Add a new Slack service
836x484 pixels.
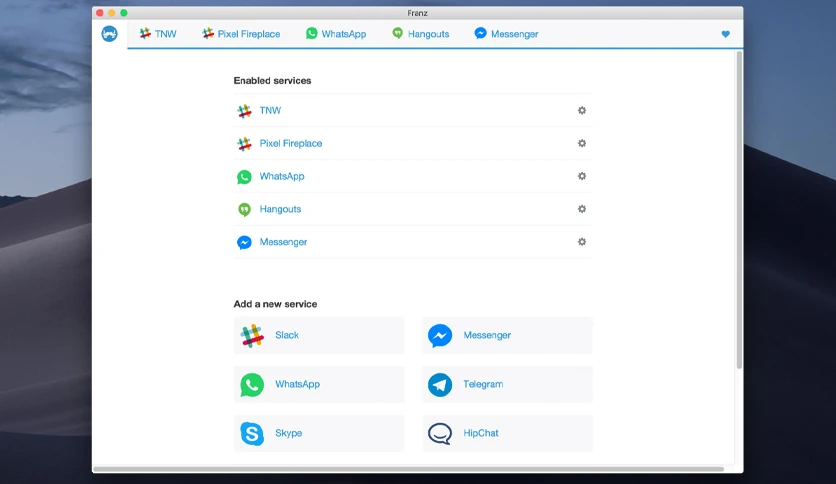(319, 335)
